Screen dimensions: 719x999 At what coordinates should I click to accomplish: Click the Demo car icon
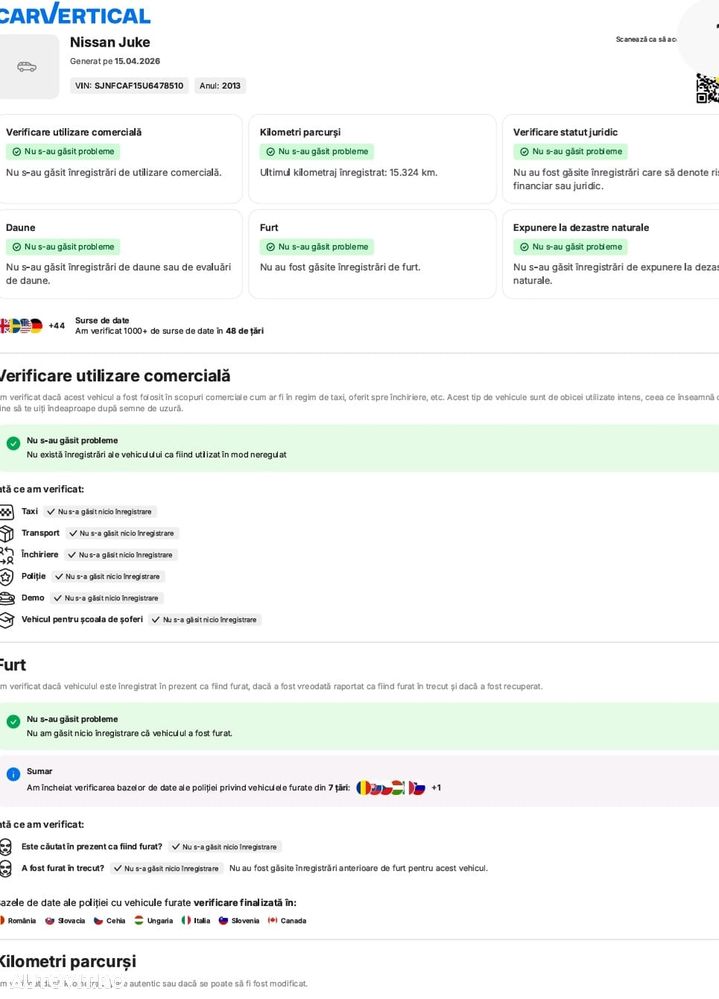[x=6, y=598]
